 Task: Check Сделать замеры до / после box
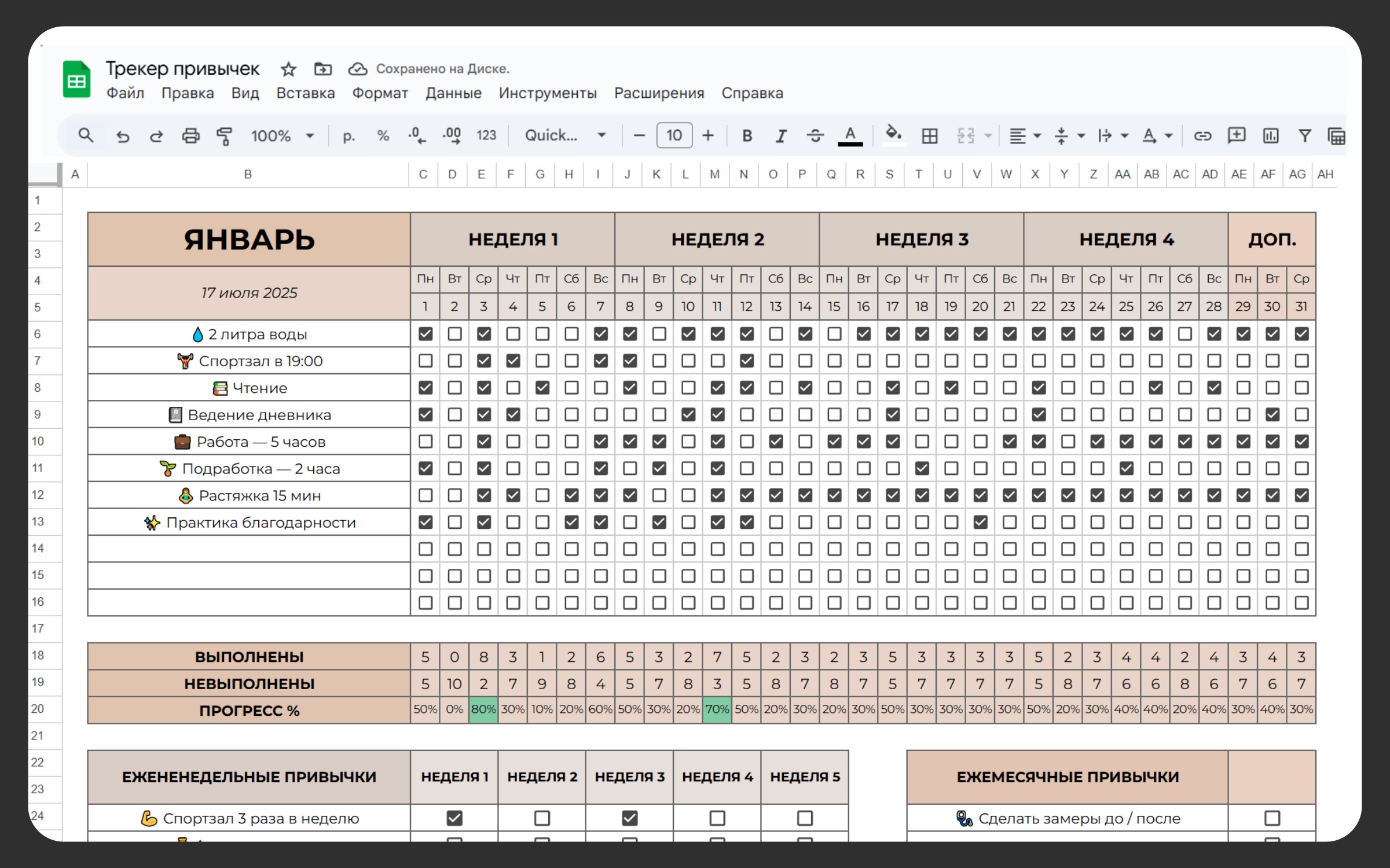(1272, 818)
